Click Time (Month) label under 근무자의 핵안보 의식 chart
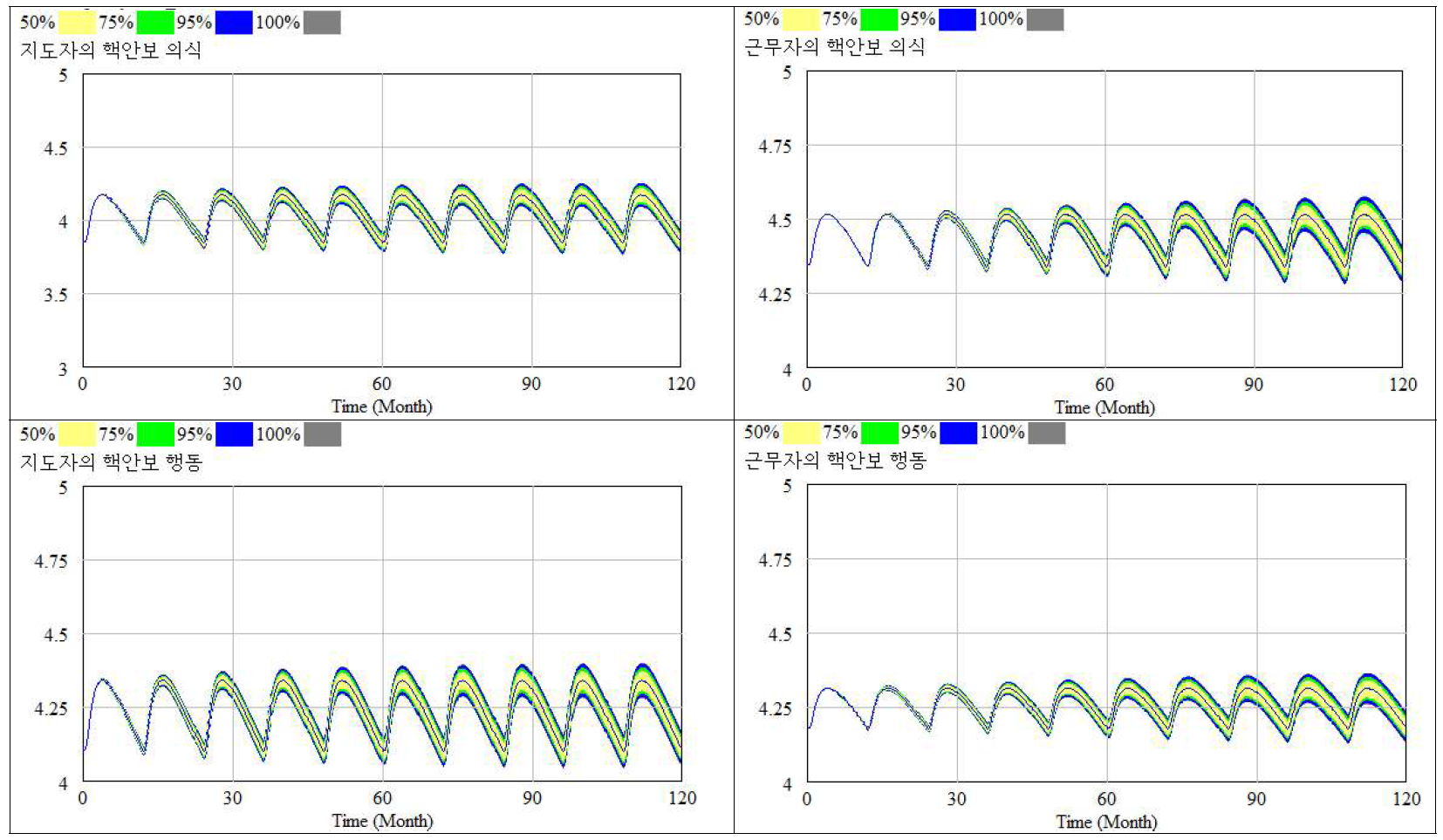1443x840 pixels. click(1104, 407)
